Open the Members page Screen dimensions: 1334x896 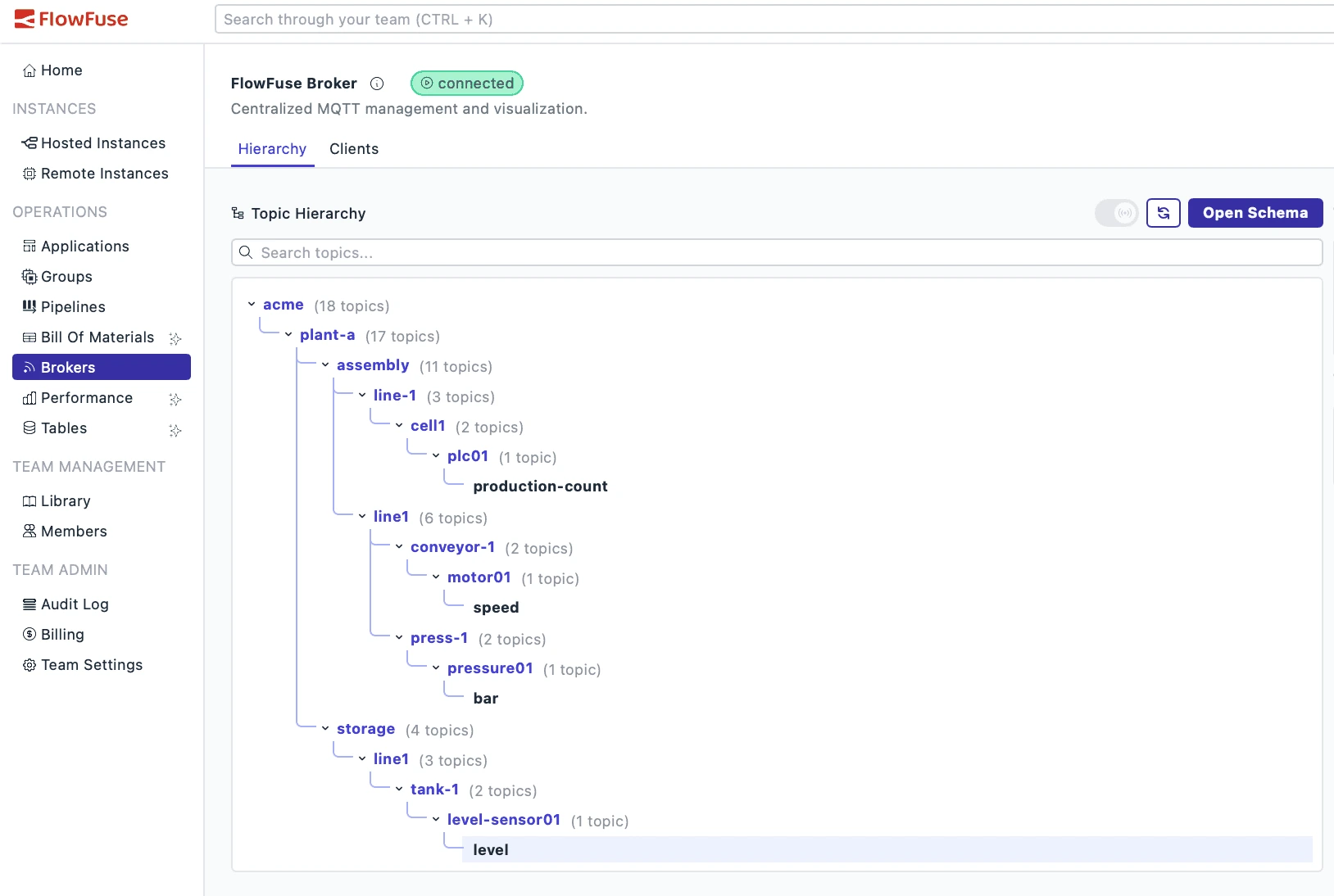click(x=102, y=532)
